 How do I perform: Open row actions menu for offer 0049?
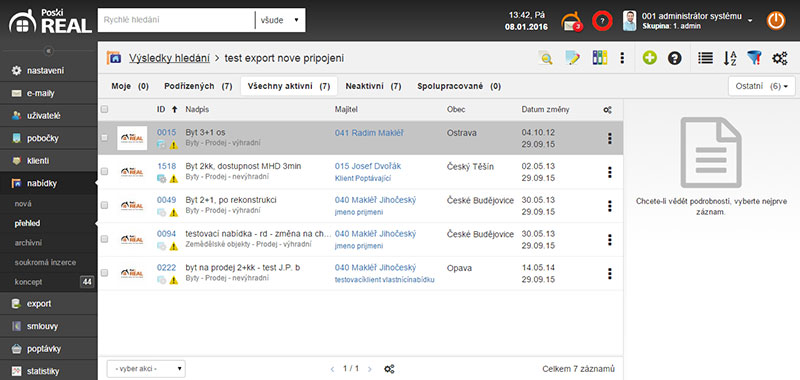coord(609,206)
